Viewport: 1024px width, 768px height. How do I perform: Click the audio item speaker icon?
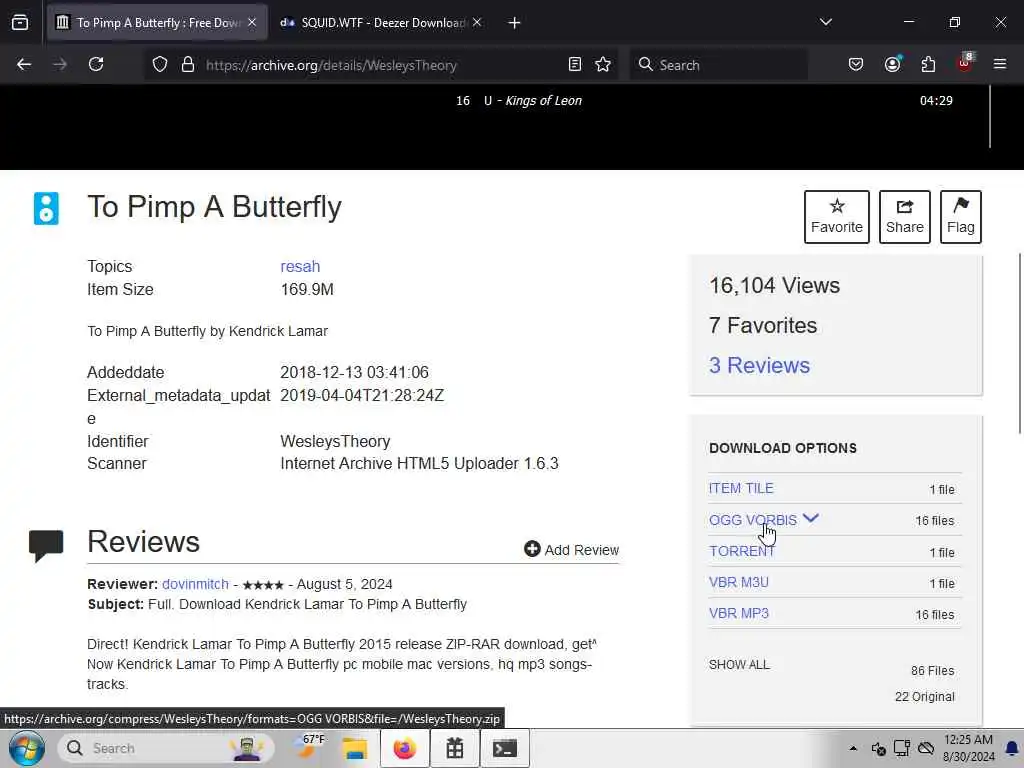(x=46, y=208)
